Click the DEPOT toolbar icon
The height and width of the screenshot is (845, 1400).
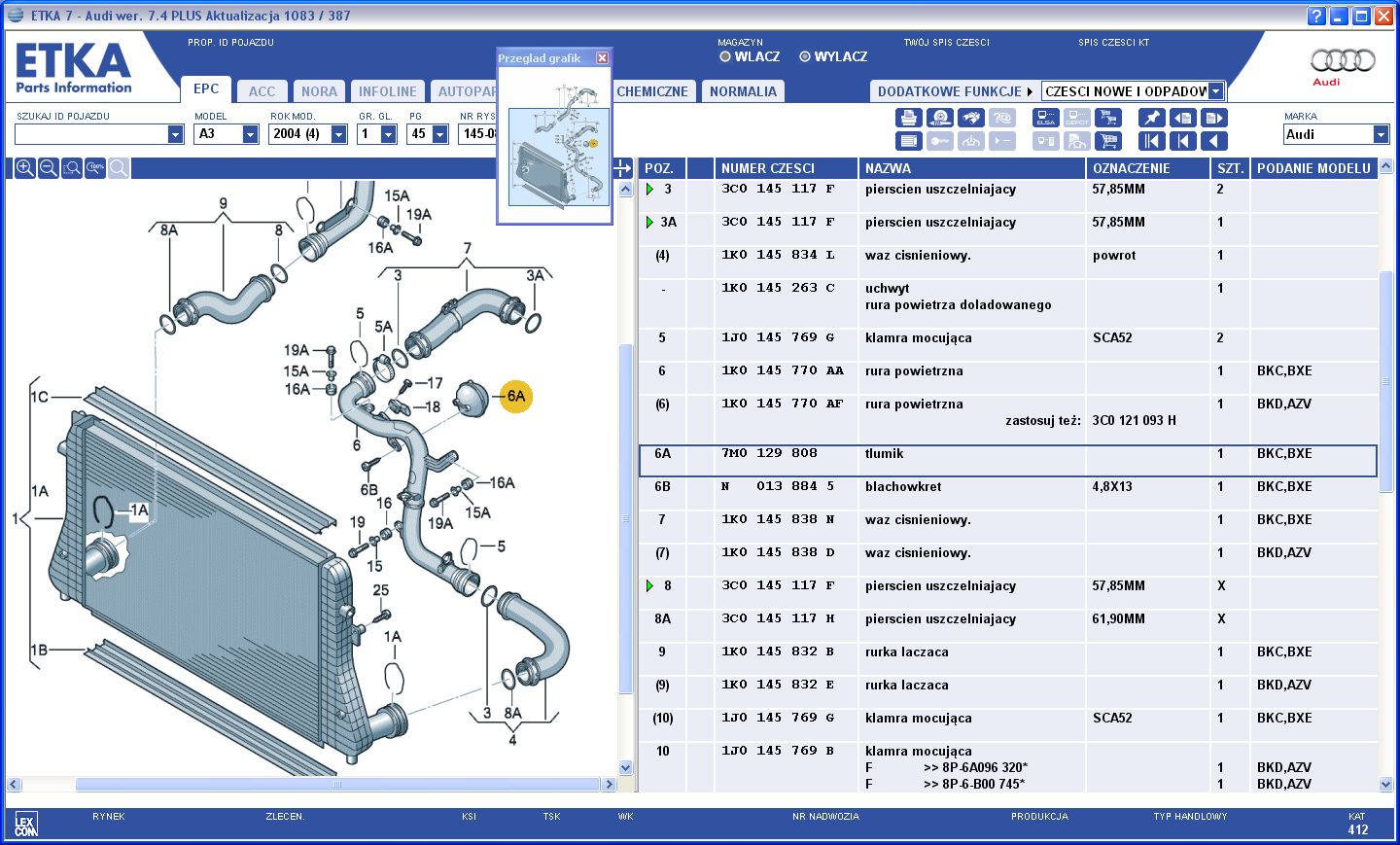tap(1077, 118)
